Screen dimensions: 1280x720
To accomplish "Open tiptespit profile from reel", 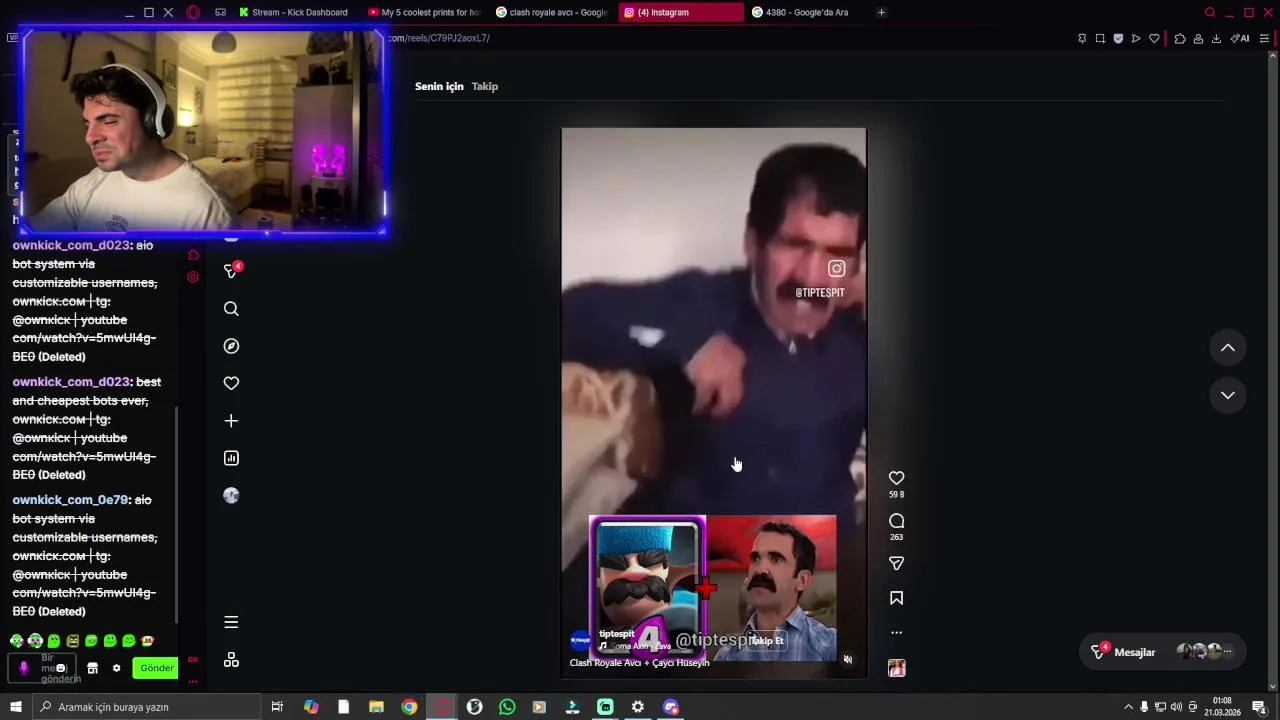I will tap(616, 634).
